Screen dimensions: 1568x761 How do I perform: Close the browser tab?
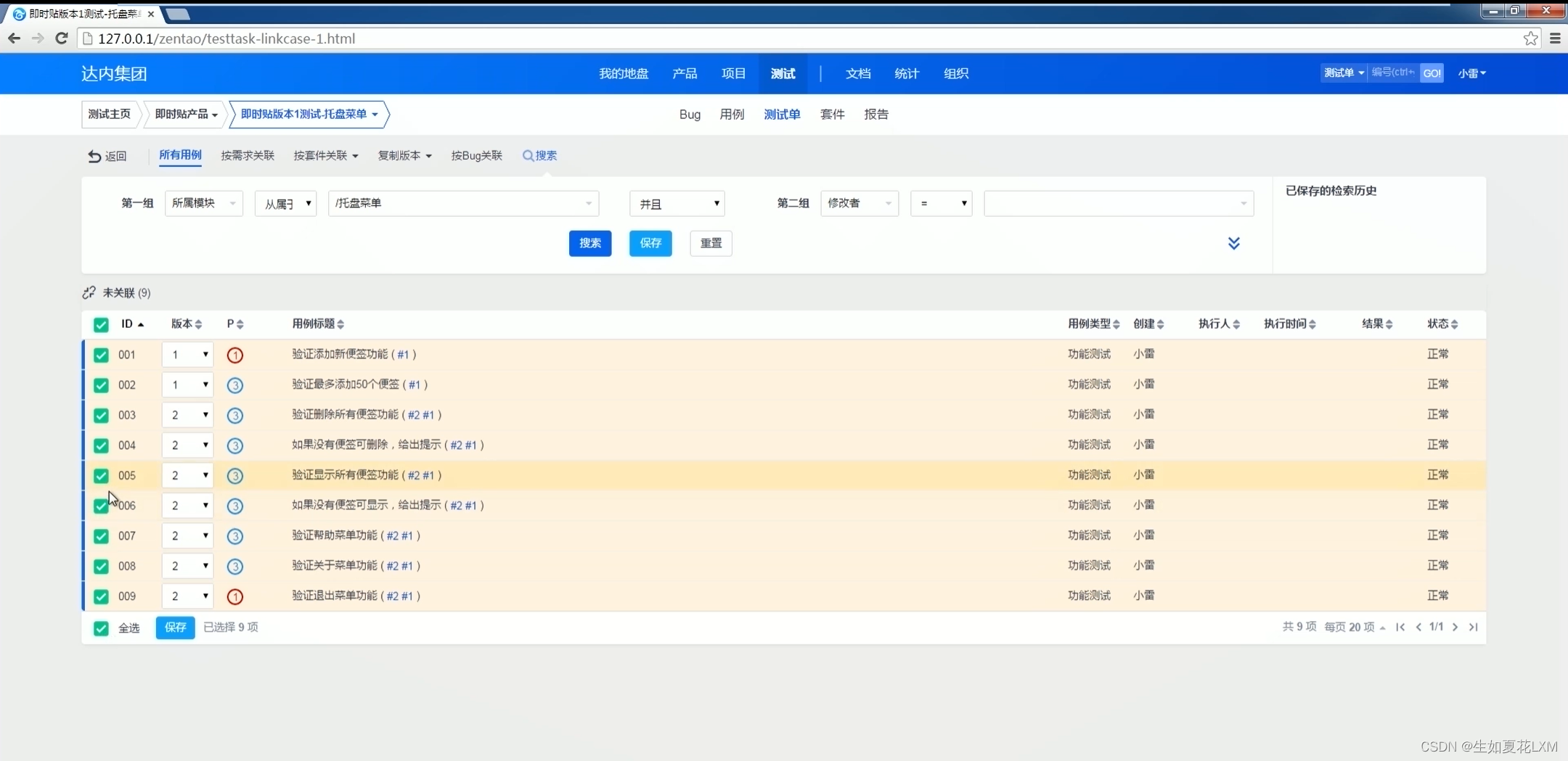(151, 14)
